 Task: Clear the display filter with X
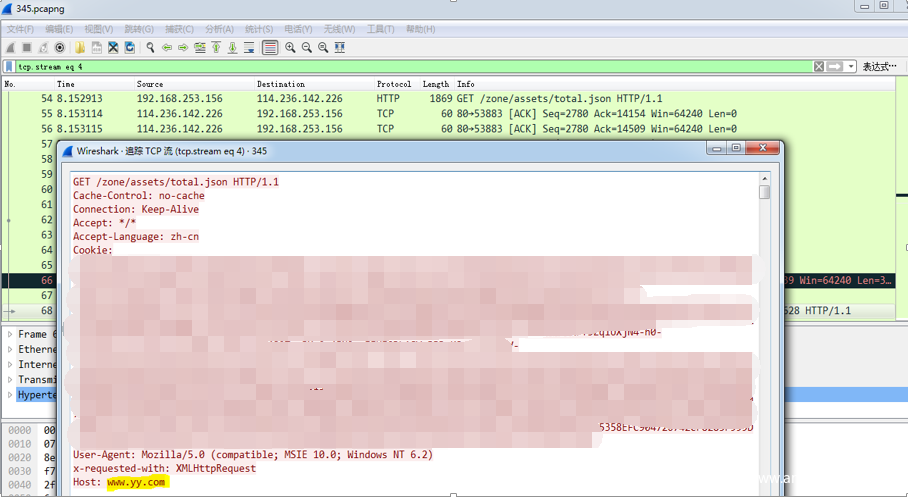click(819, 67)
